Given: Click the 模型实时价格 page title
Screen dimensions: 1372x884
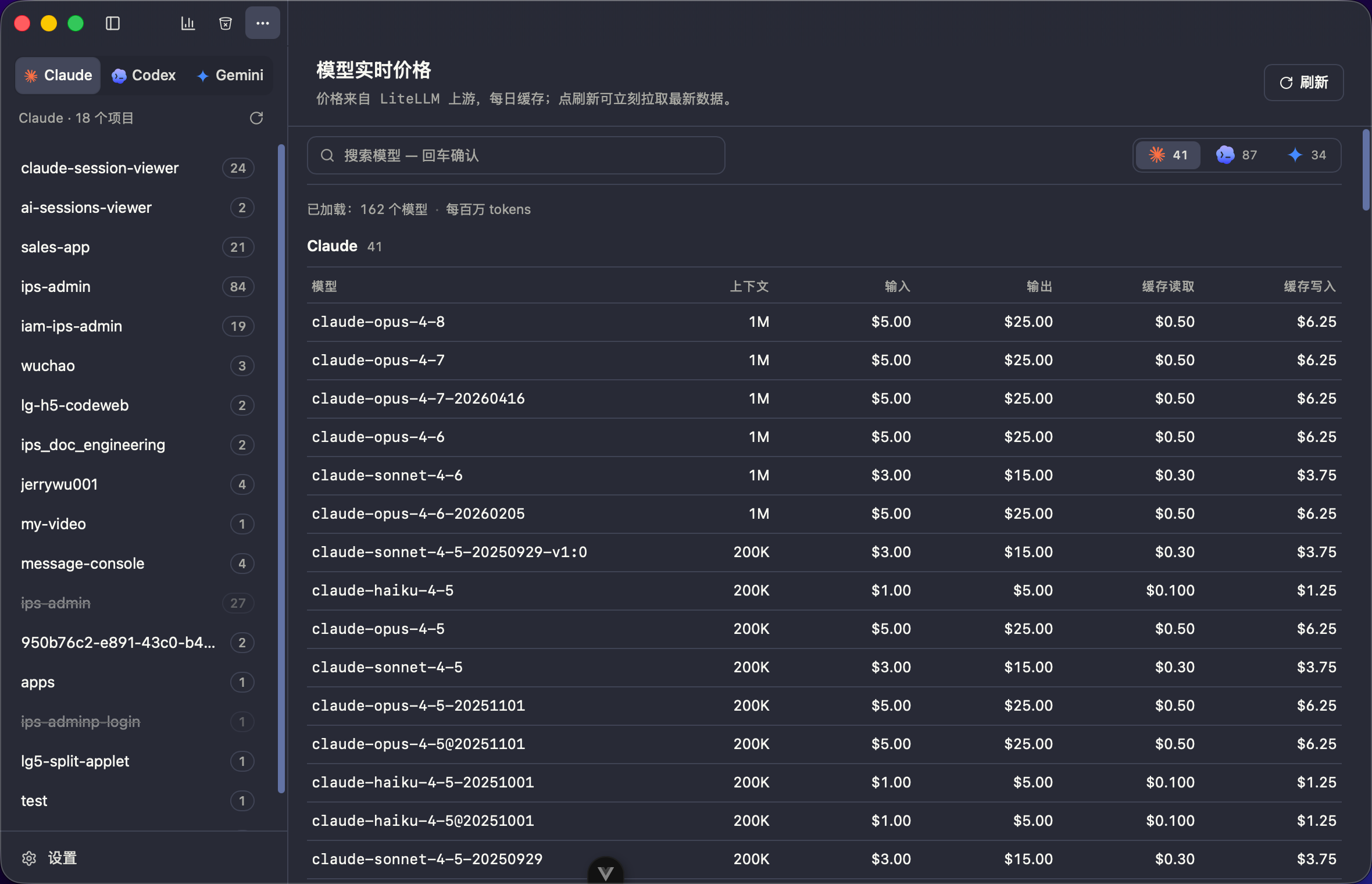Looking at the screenshot, I should point(374,70).
